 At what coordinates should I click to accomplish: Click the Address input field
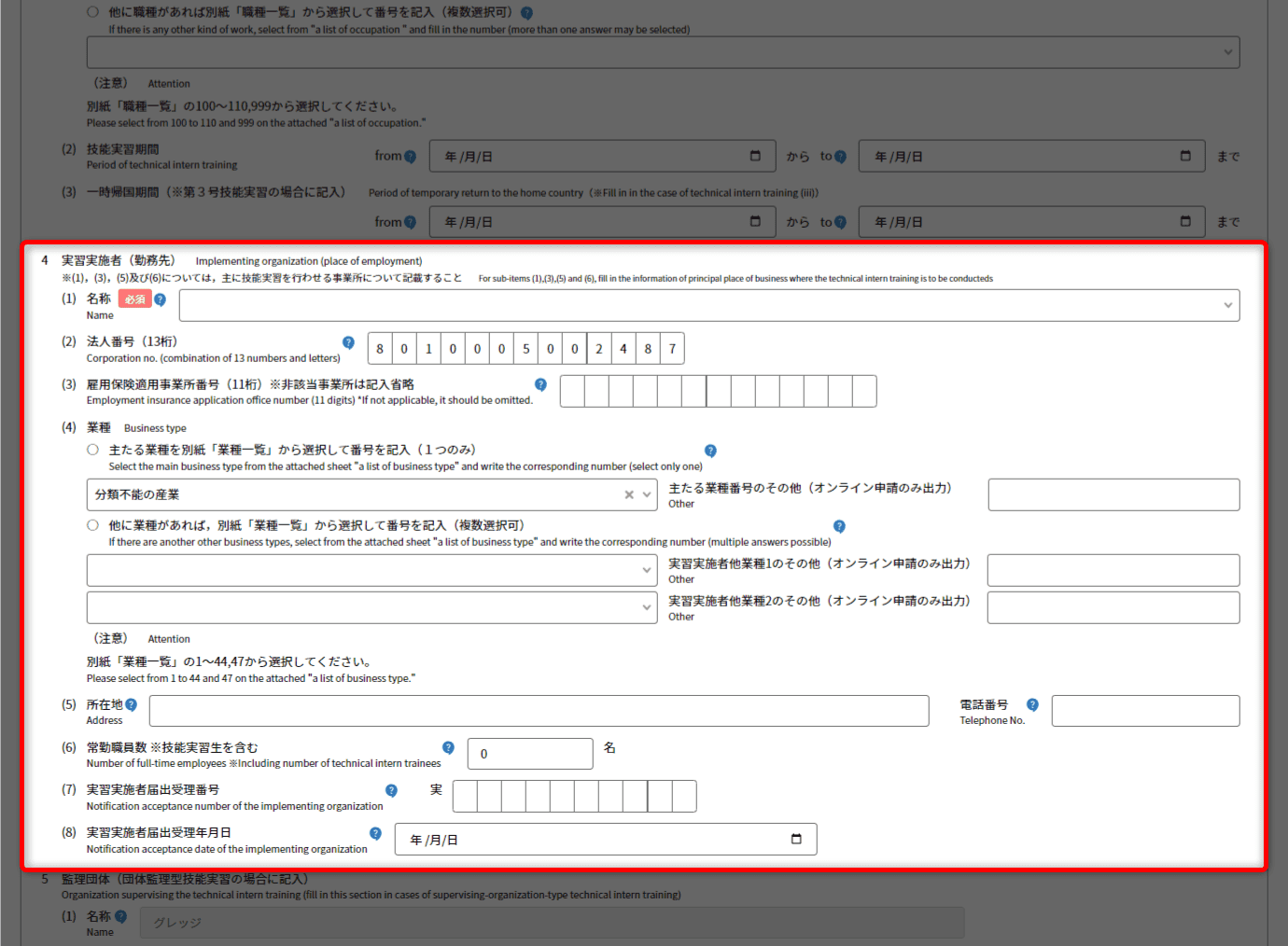(539, 711)
